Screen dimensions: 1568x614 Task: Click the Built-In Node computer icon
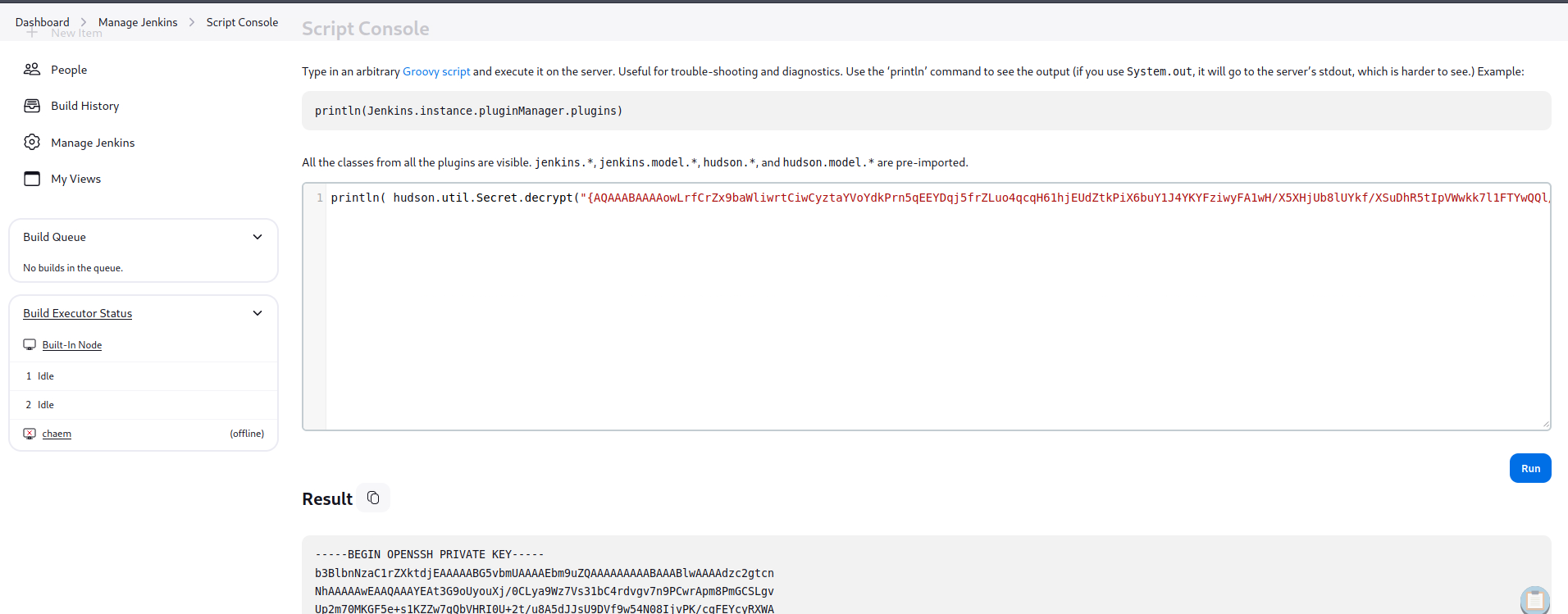click(30, 345)
